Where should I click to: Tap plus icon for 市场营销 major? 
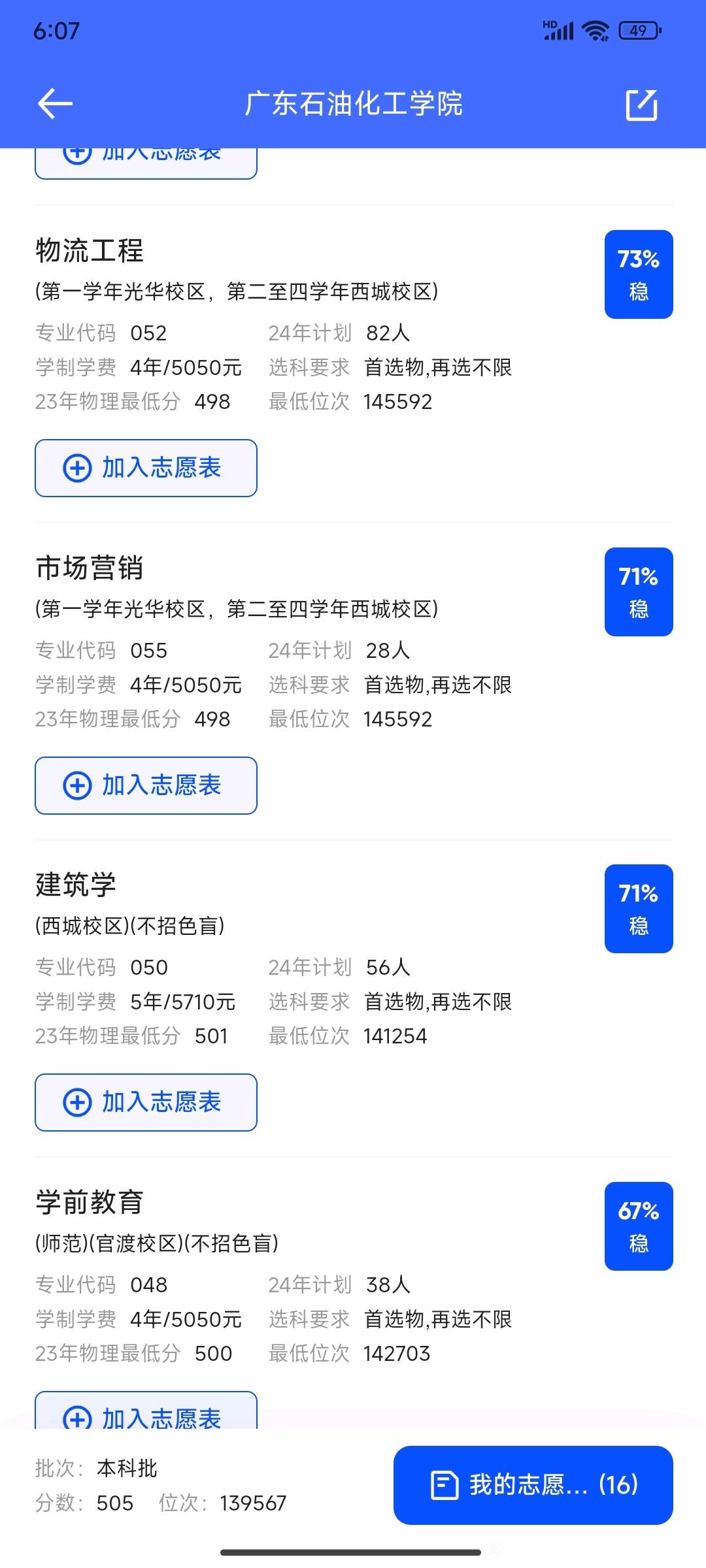pyautogui.click(x=77, y=786)
